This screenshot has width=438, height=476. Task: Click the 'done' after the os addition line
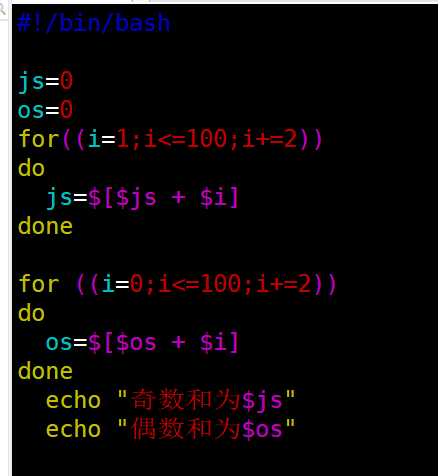point(45,371)
